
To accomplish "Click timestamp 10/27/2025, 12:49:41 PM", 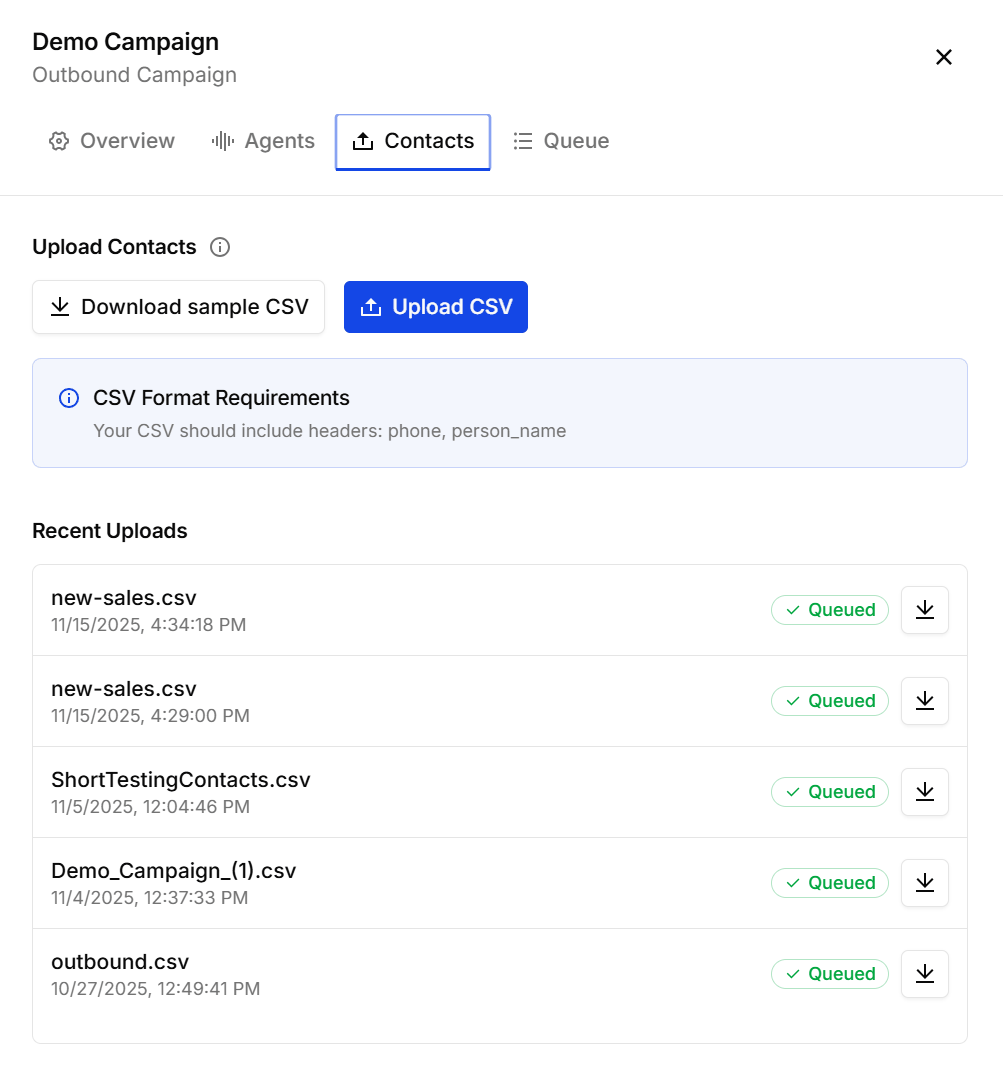I will [155, 989].
